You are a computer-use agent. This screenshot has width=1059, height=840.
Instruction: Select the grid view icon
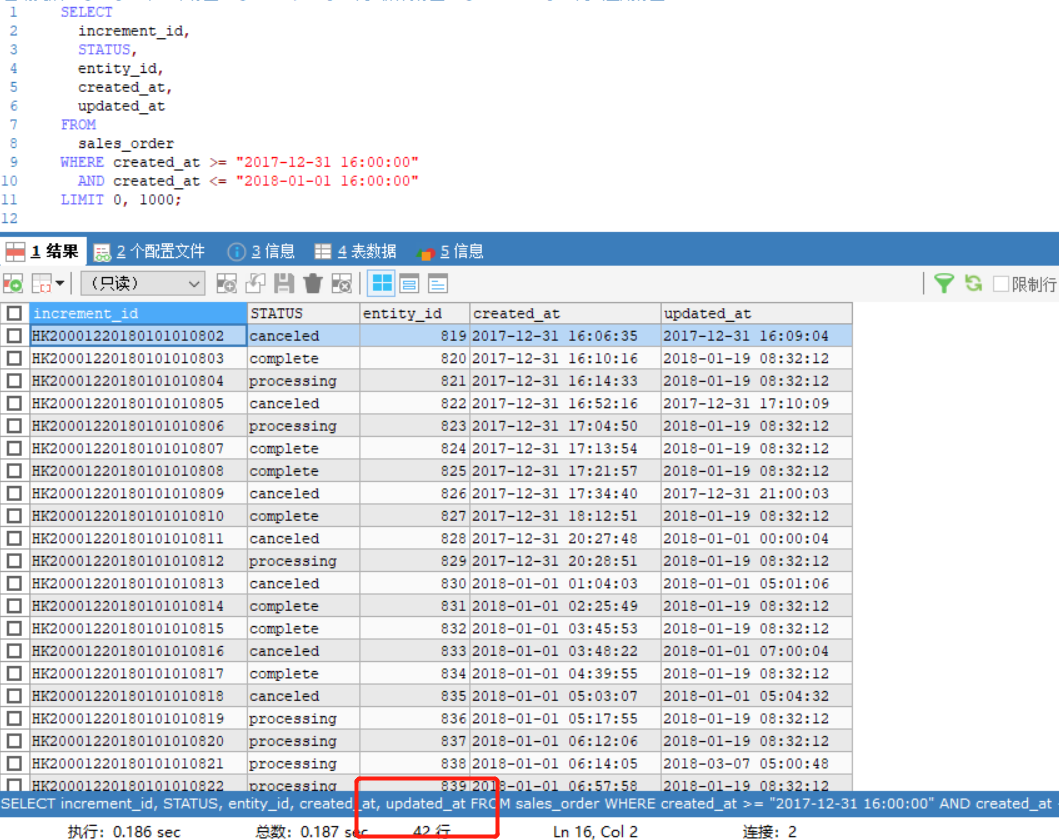[381, 284]
